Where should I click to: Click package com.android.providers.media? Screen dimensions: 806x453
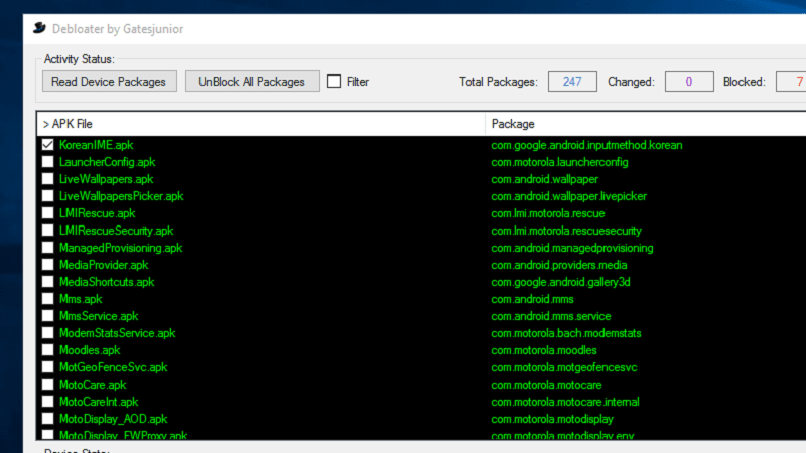tap(559, 265)
